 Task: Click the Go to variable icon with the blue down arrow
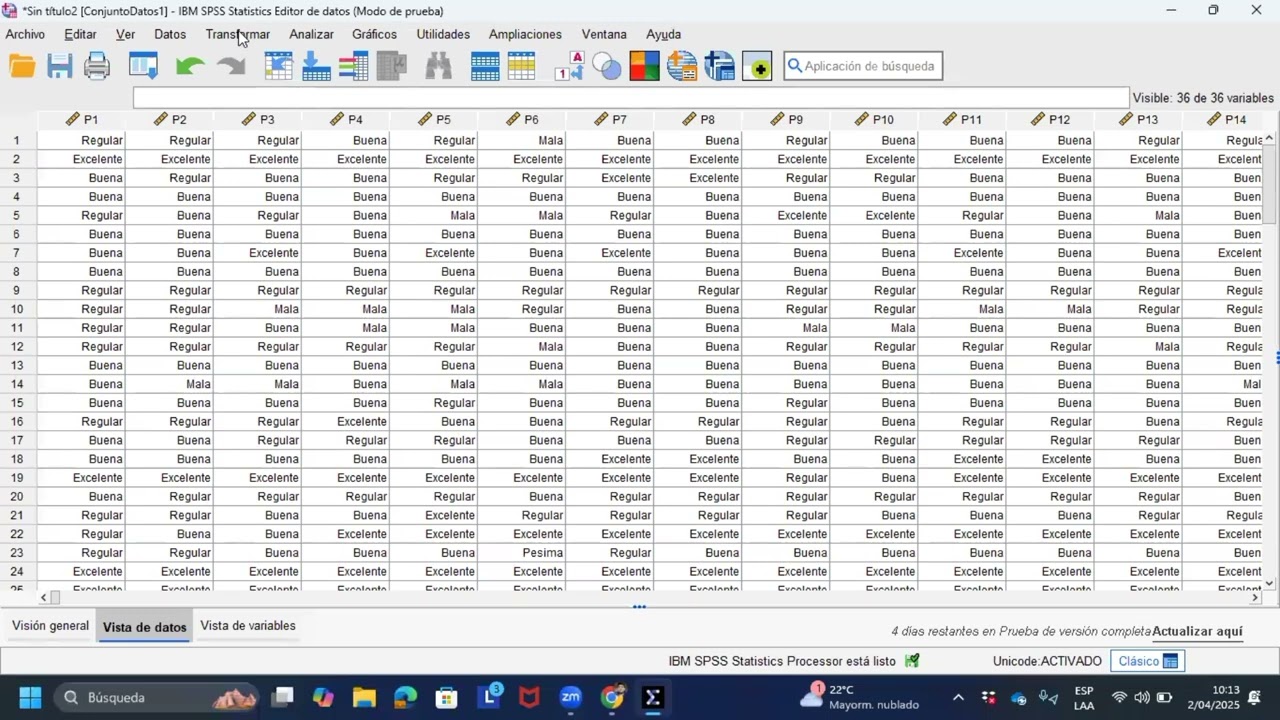tap(316, 66)
